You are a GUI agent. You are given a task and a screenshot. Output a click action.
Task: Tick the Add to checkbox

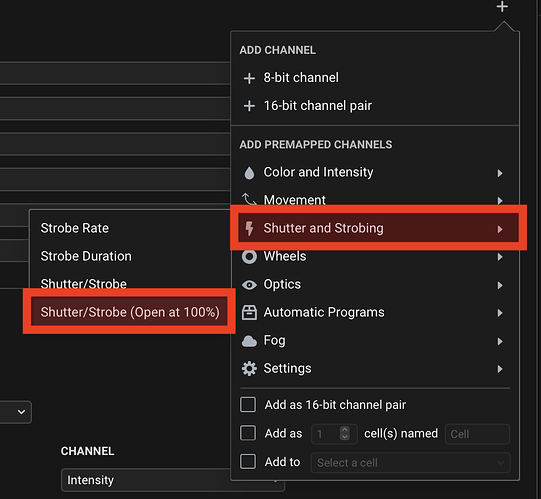(248, 461)
